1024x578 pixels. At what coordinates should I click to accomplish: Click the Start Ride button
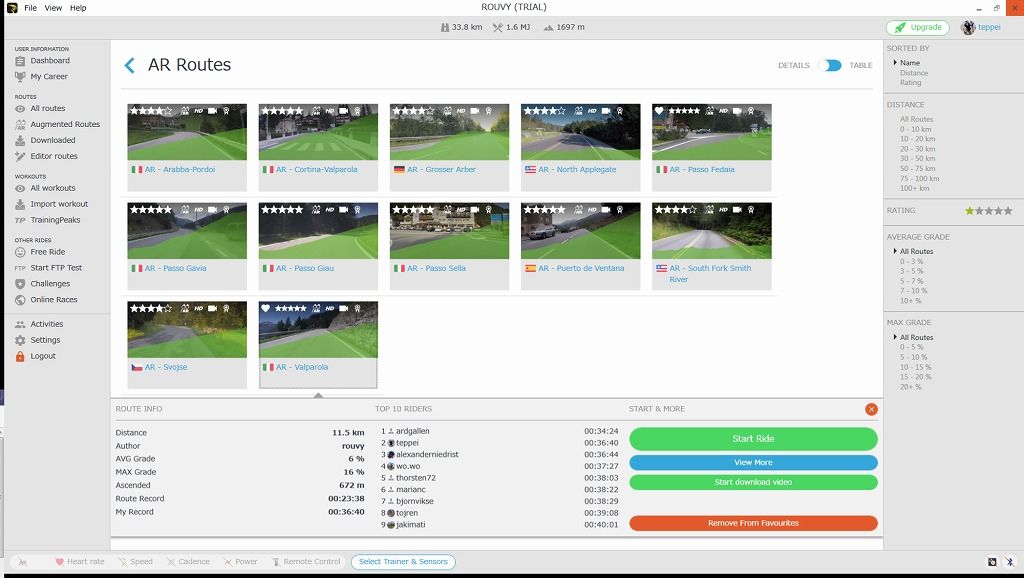coord(753,439)
